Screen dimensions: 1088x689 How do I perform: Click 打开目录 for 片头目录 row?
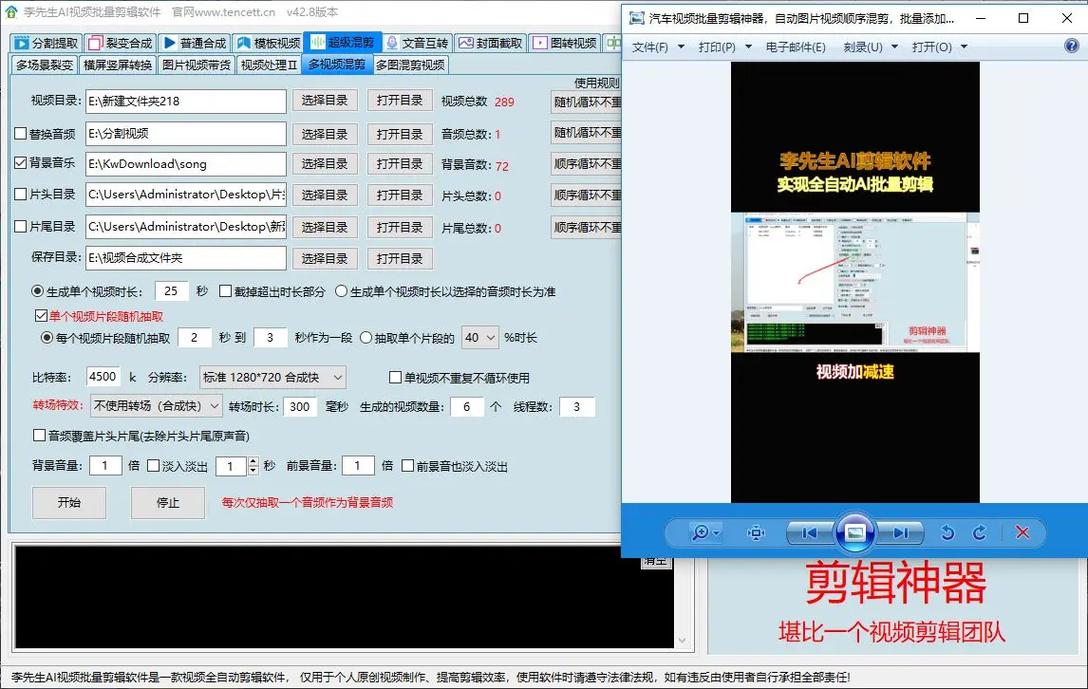[400, 195]
